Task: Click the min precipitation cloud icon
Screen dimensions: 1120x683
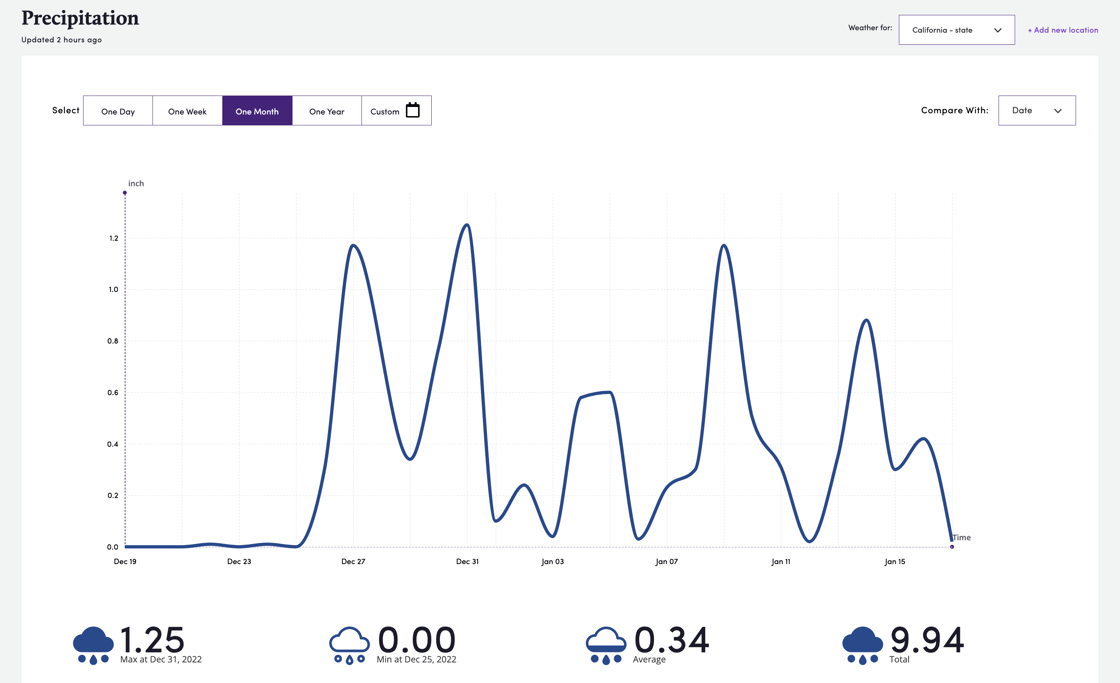Action: (349, 645)
